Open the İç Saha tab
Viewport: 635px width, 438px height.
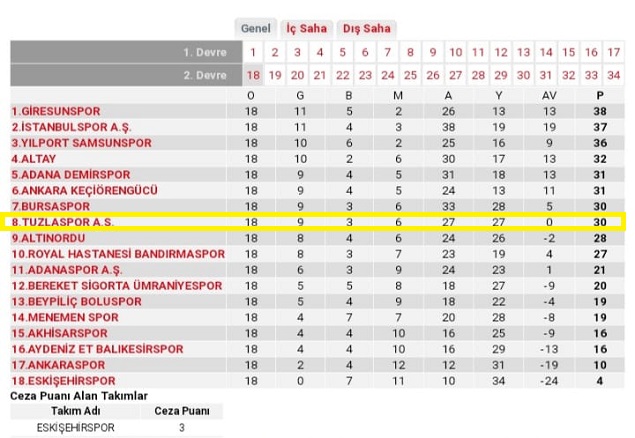307,28
